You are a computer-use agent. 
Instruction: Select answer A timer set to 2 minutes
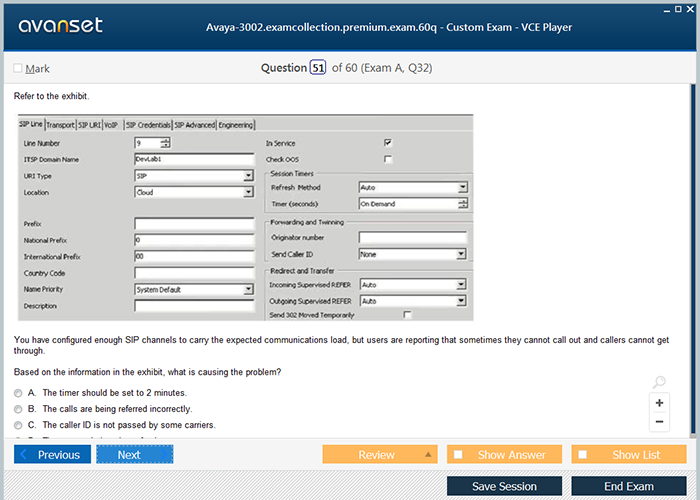[18, 393]
